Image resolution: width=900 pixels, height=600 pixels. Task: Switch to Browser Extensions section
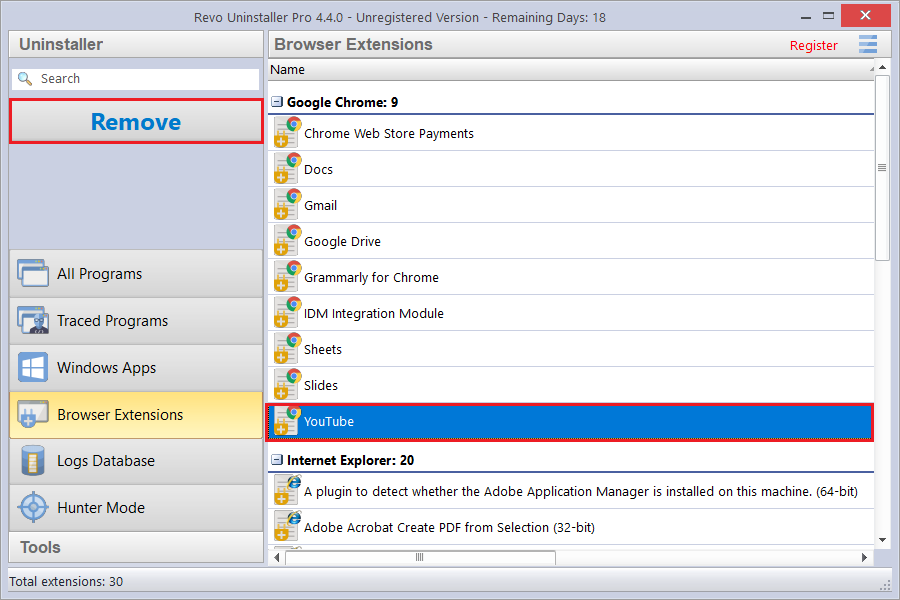tap(136, 415)
